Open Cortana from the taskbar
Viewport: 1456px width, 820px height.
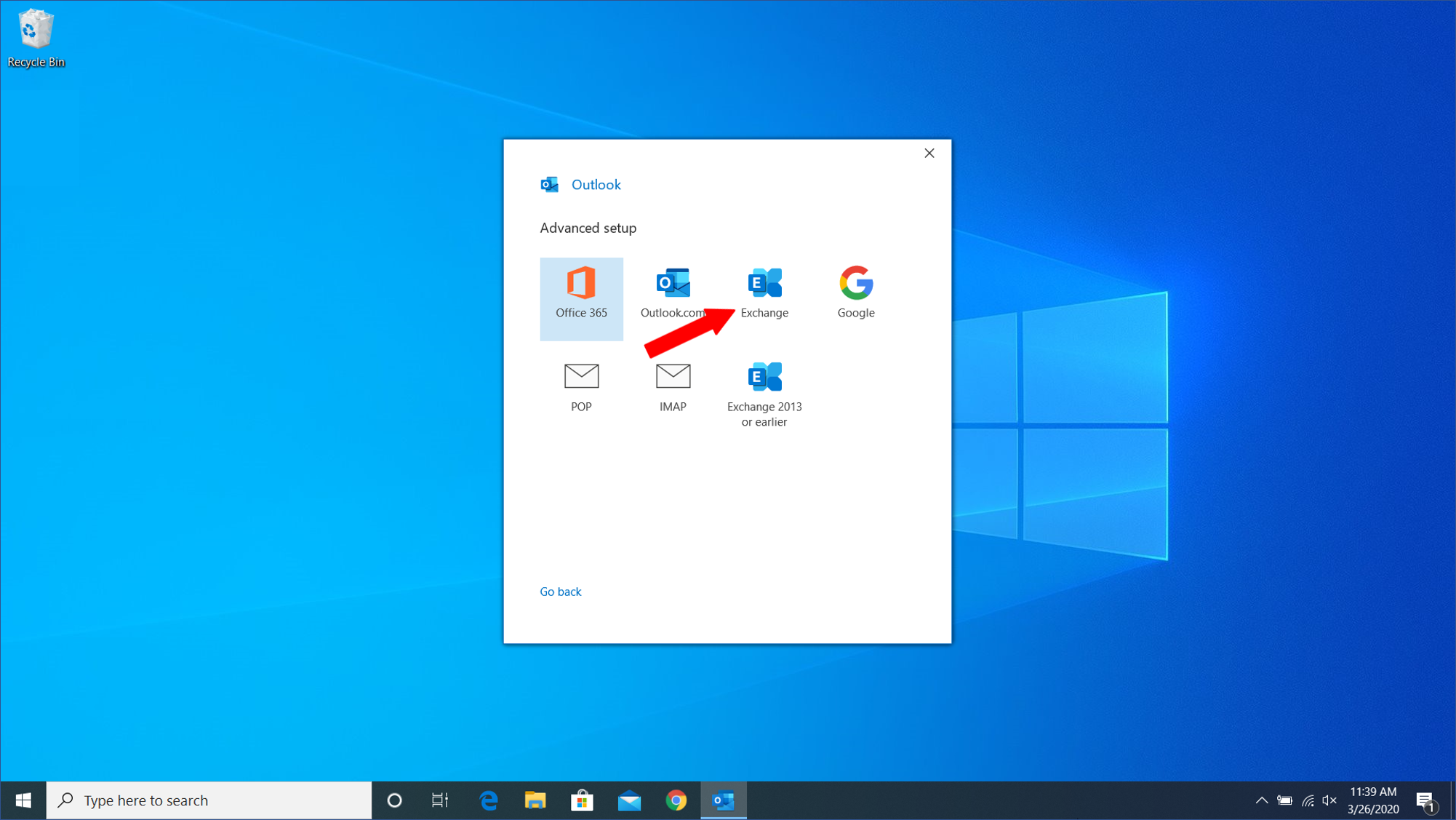394,800
